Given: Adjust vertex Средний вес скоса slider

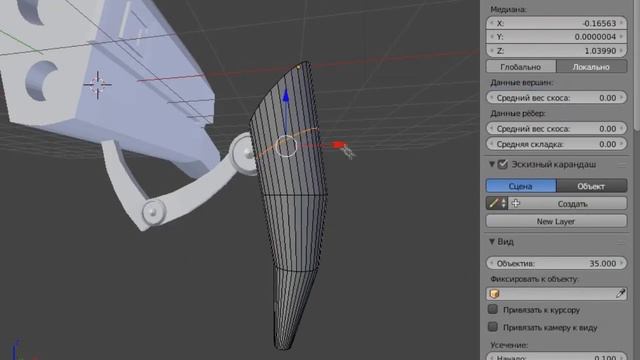Looking at the screenshot, I should tap(556, 98).
